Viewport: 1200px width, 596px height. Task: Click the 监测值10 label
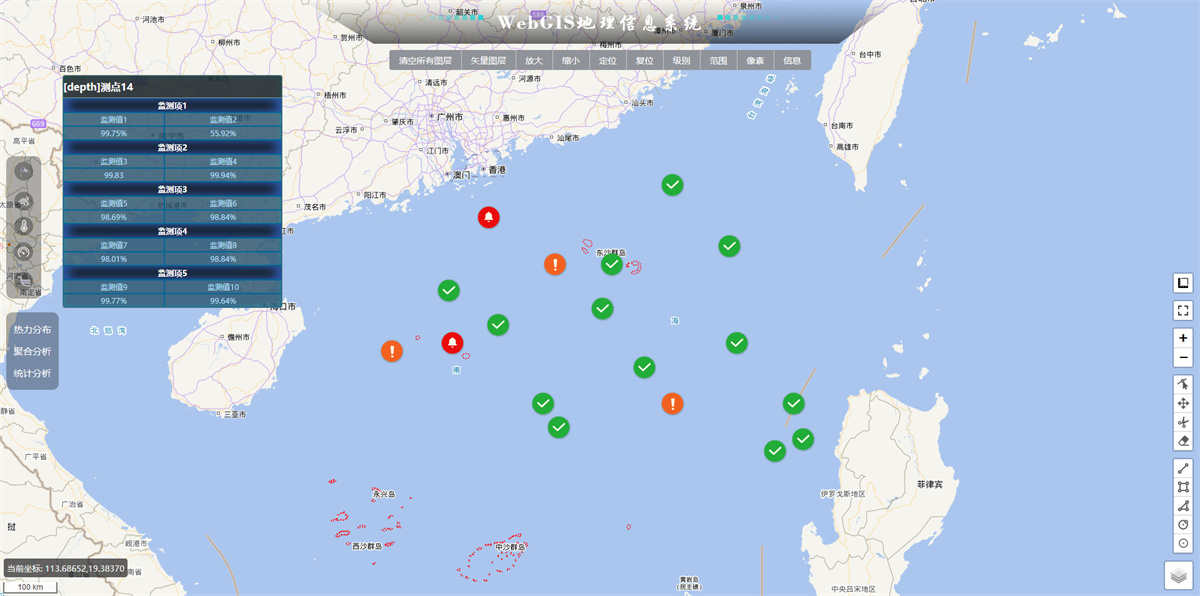click(223, 287)
